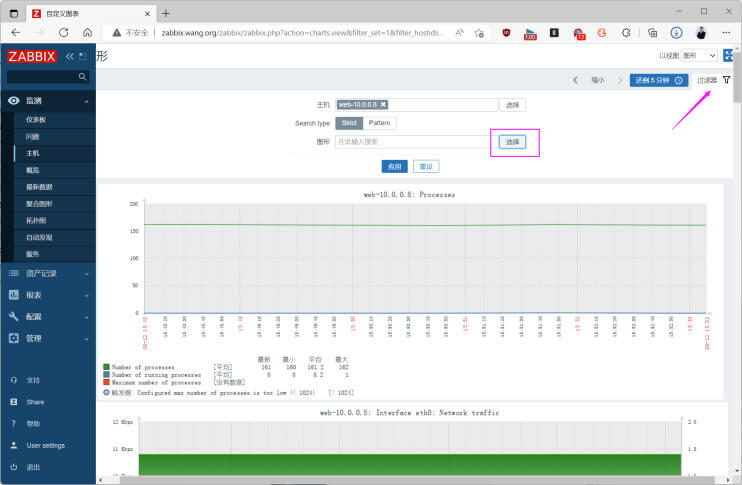
Task: Open 聚合图形 in monitoring menu
Action: [x=39, y=204]
